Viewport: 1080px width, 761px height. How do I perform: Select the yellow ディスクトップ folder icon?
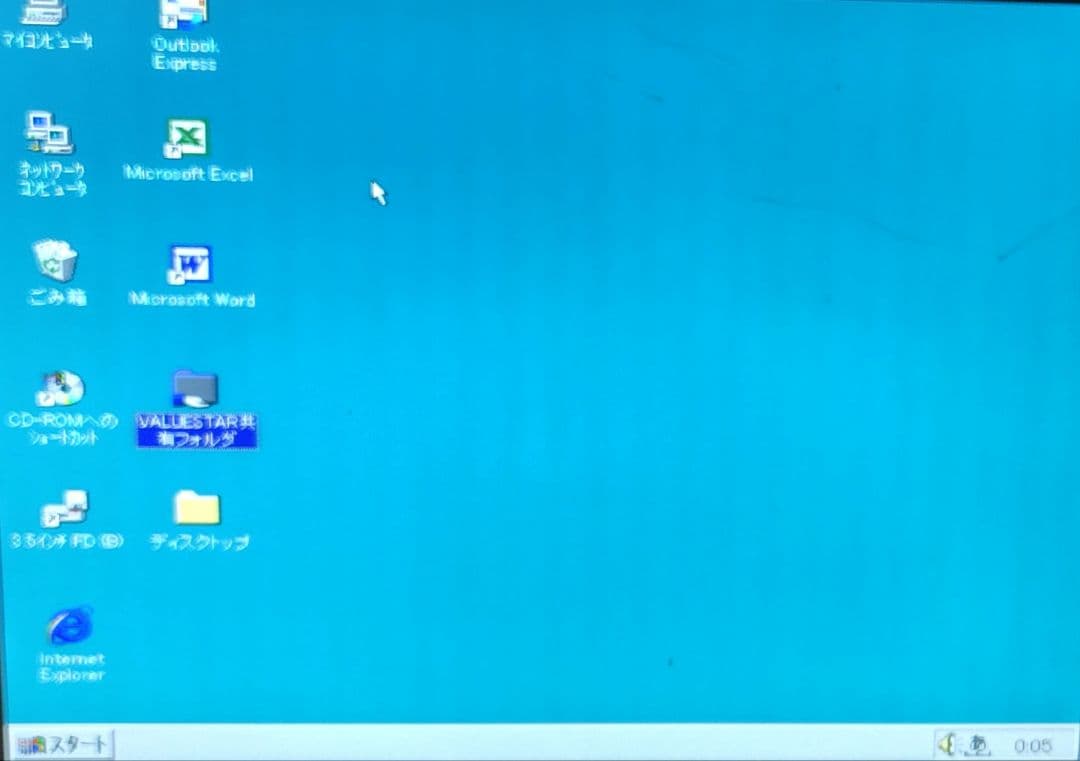pos(197,508)
